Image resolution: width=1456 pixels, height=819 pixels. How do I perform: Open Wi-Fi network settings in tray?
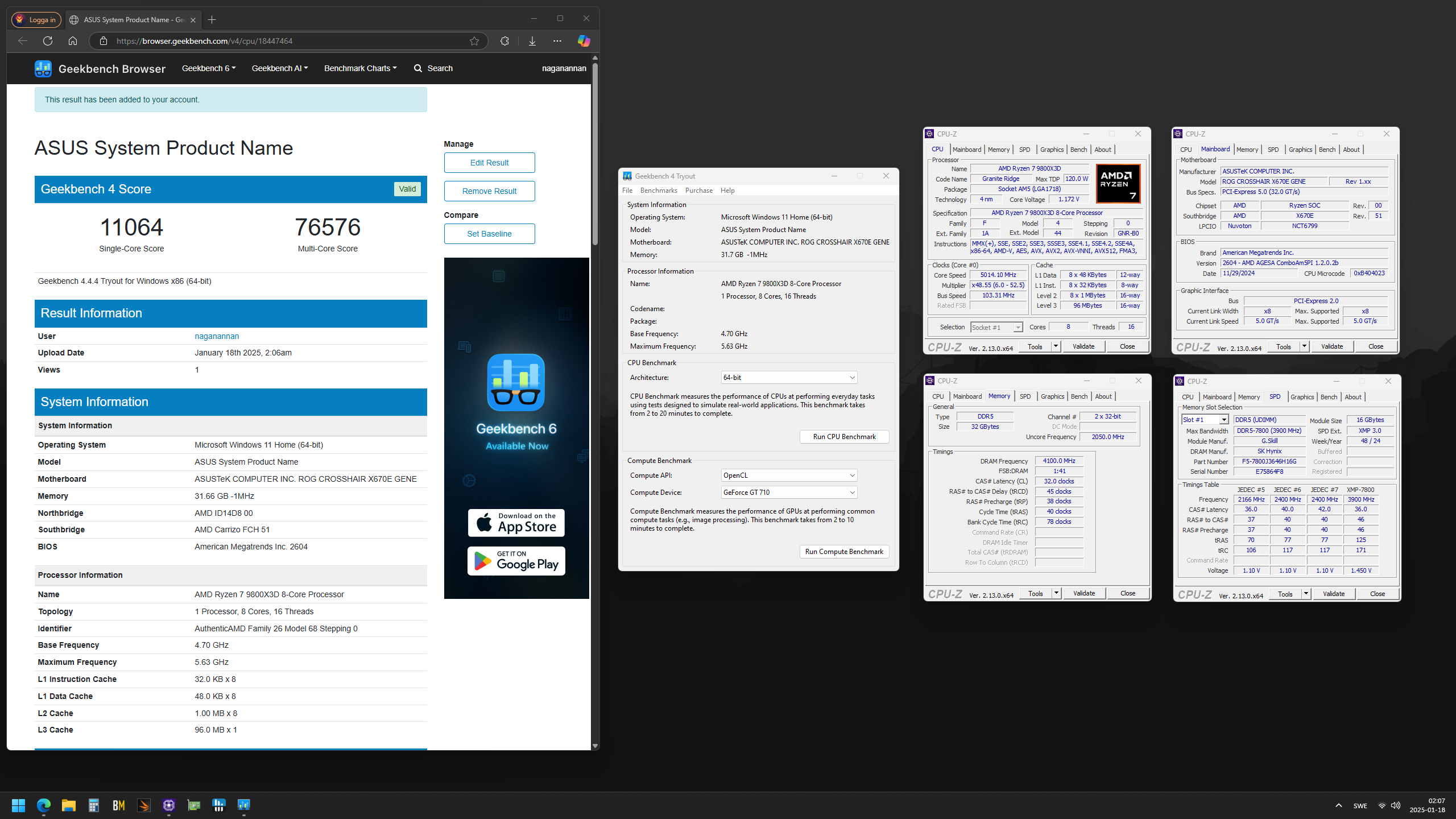click(x=1381, y=805)
